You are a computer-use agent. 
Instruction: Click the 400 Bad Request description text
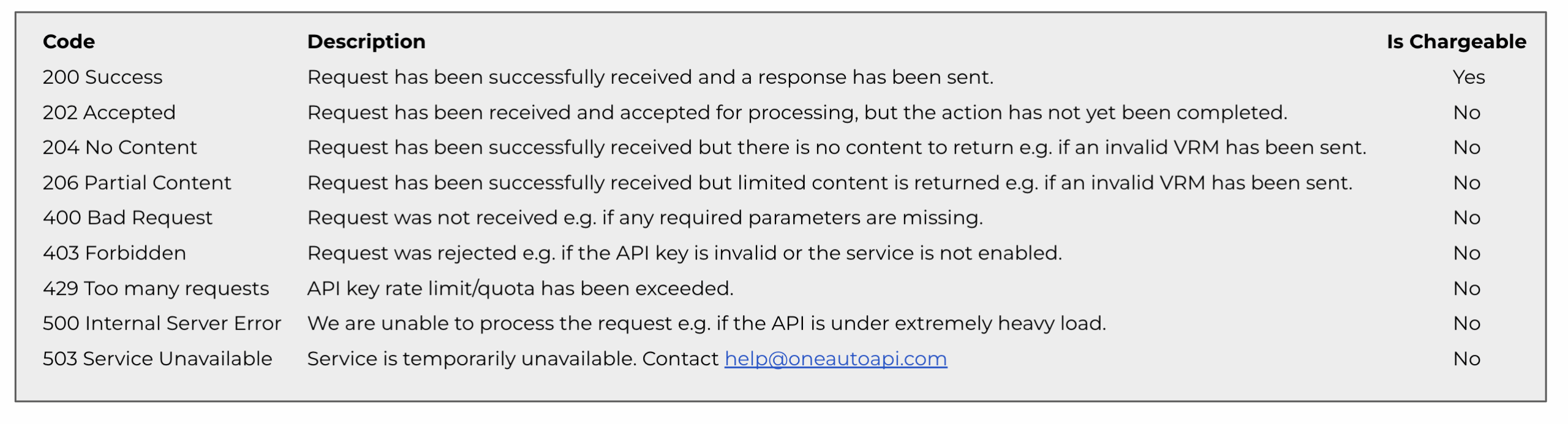coord(644,218)
